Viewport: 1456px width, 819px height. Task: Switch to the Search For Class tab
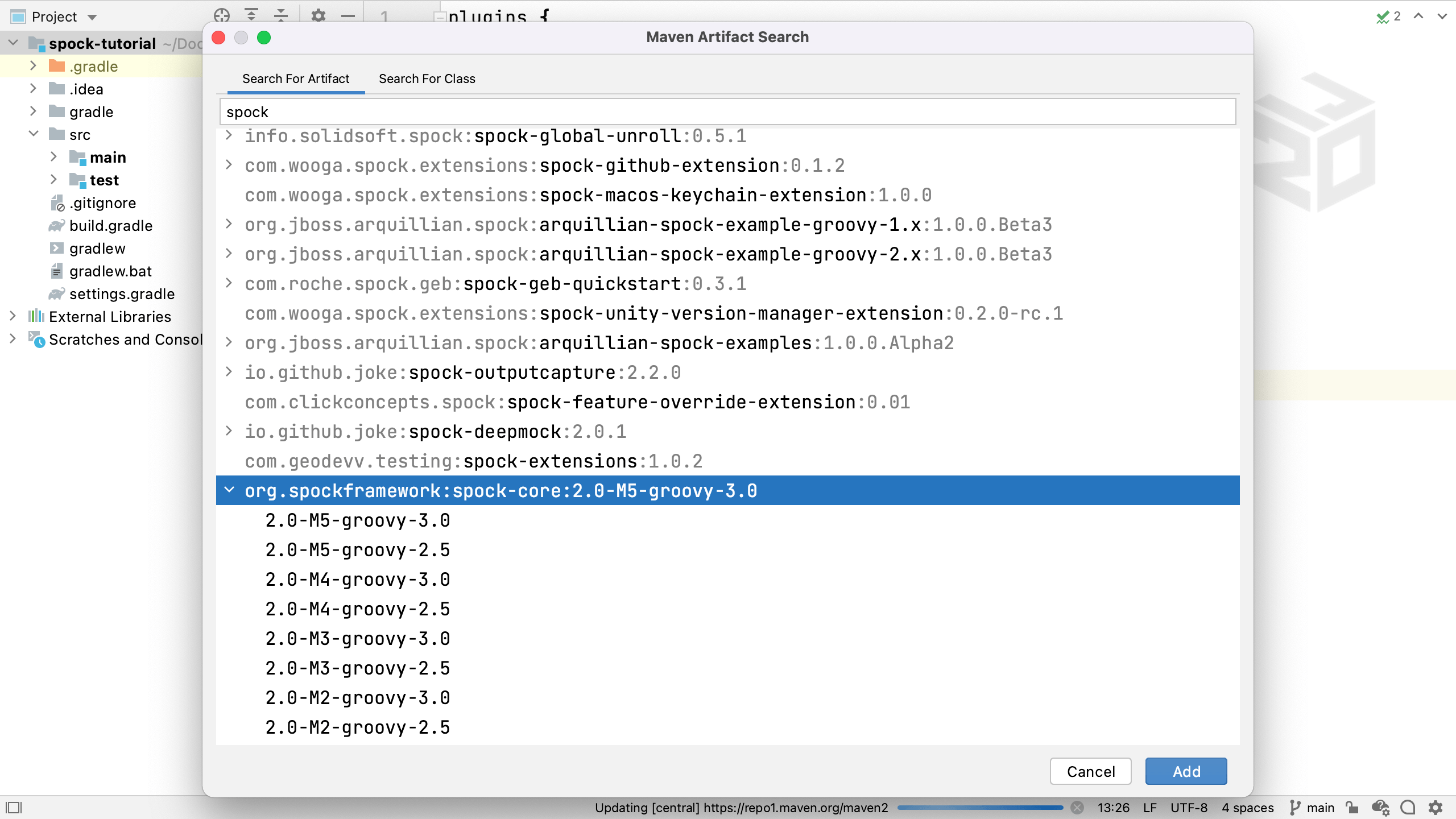point(427,78)
